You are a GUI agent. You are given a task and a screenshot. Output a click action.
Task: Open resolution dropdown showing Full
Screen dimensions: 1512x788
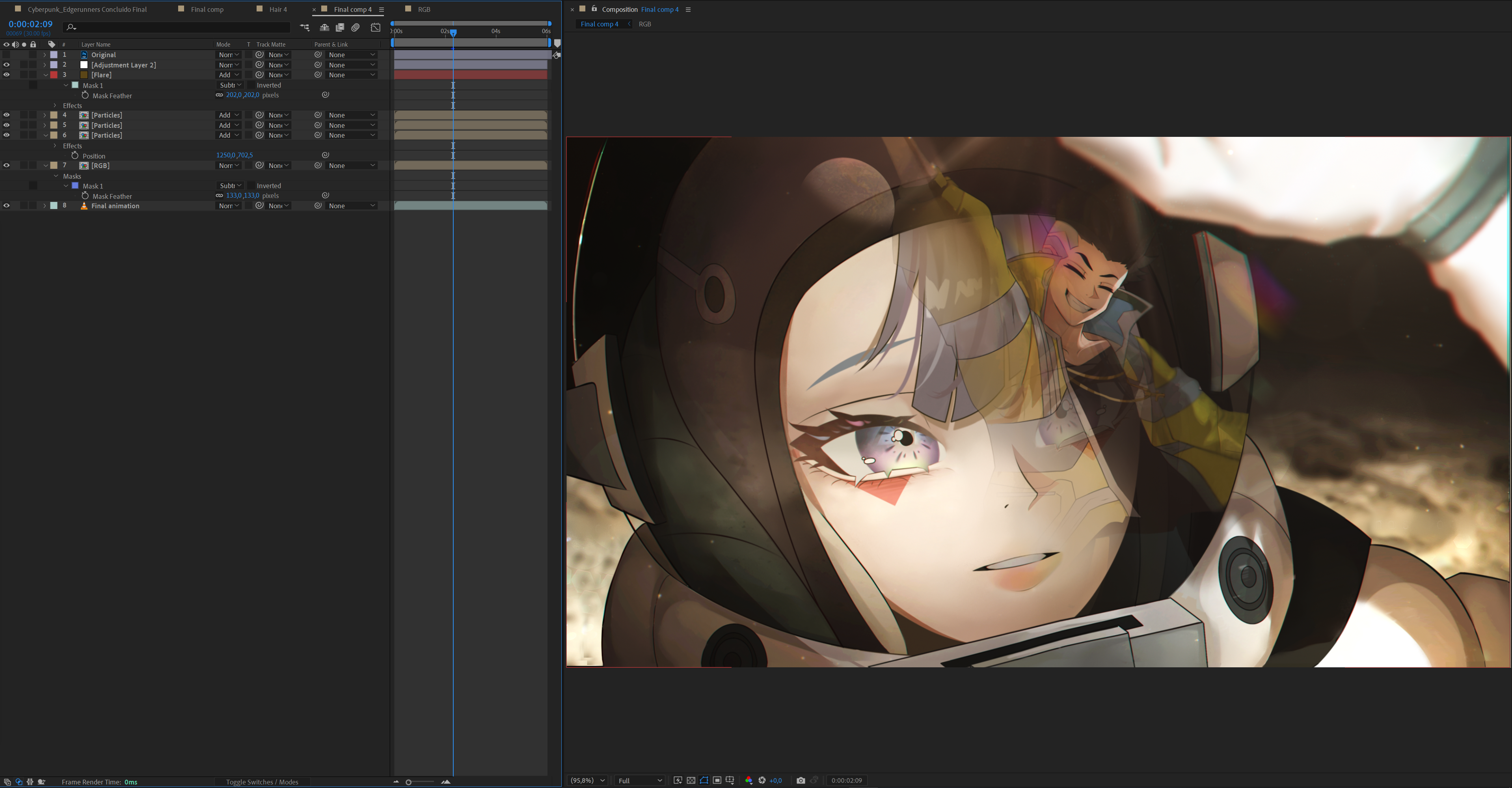click(640, 781)
